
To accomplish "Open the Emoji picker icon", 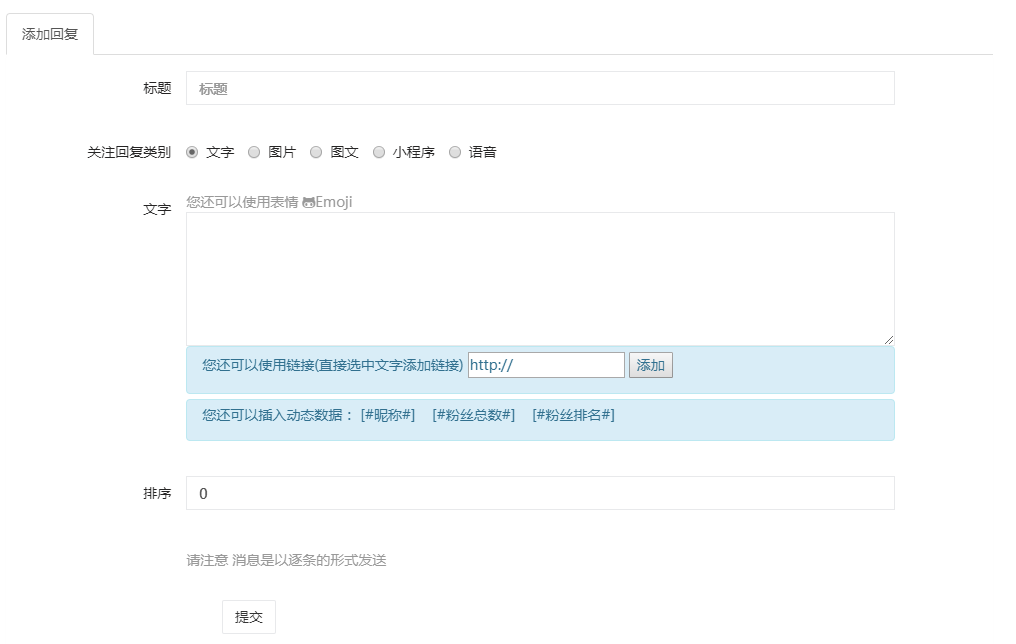I will (x=309, y=202).
